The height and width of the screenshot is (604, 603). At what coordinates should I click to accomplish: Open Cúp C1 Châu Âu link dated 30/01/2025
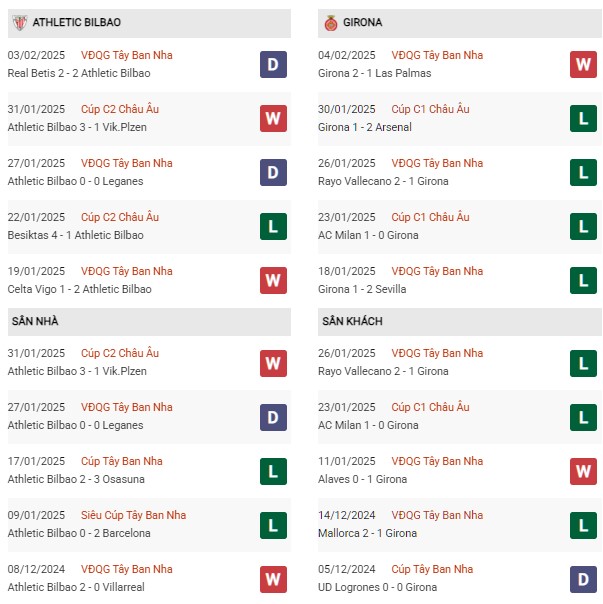[x=430, y=109]
